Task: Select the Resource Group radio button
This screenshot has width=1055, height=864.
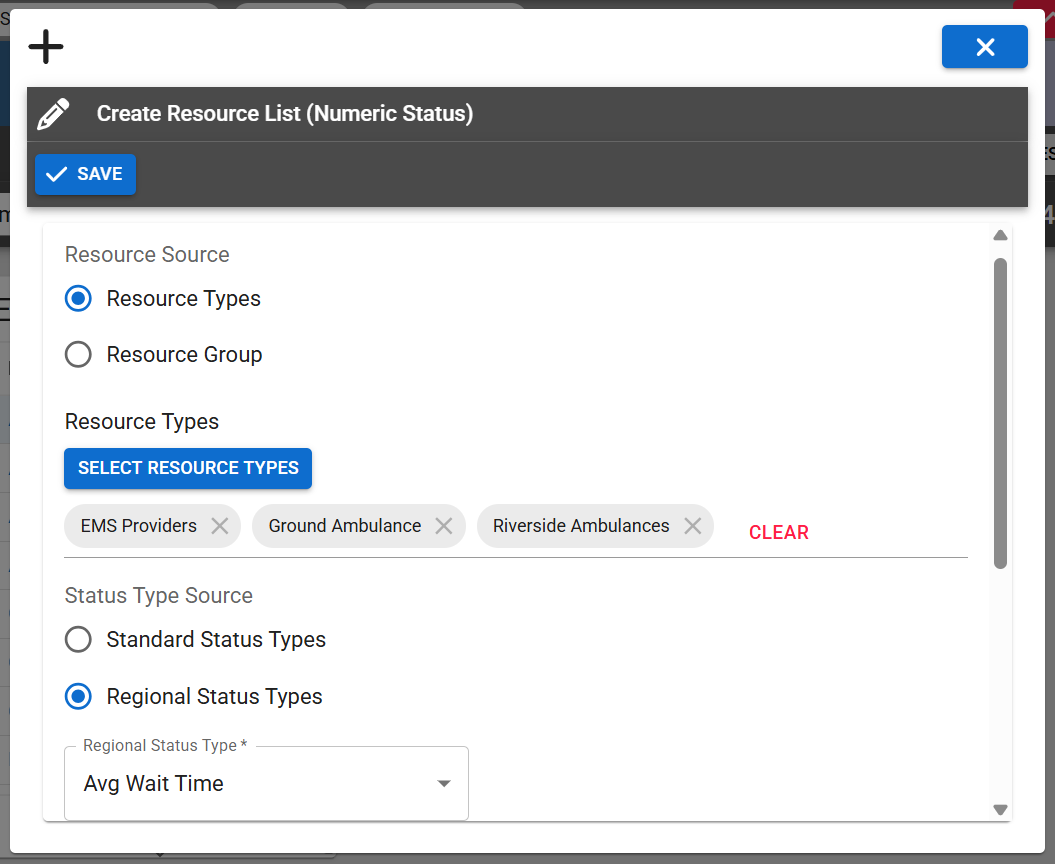Action: point(78,354)
